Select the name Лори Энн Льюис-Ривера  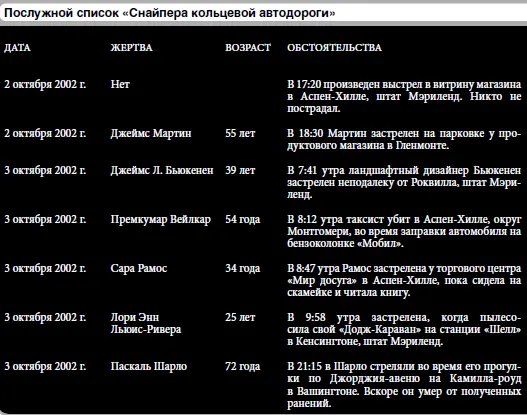point(146,323)
